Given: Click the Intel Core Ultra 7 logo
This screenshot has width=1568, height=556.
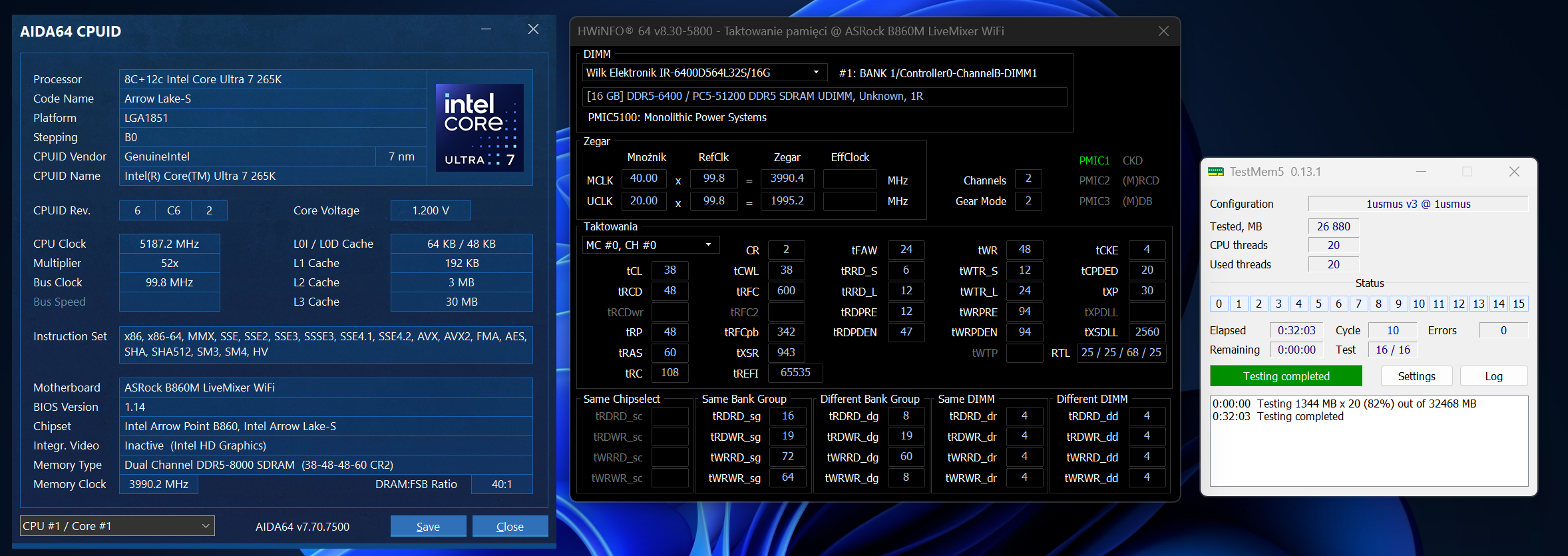Looking at the screenshot, I should (x=479, y=128).
